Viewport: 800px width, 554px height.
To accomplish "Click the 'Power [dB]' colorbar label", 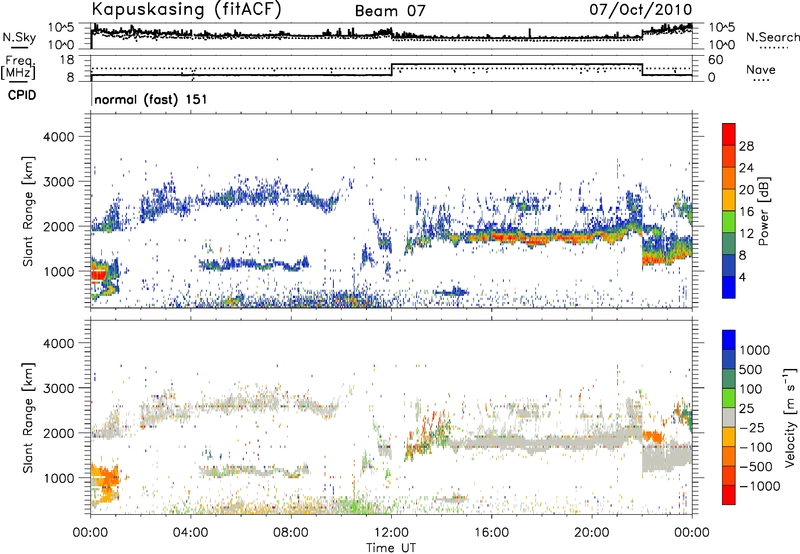I will pyautogui.click(x=763, y=211).
